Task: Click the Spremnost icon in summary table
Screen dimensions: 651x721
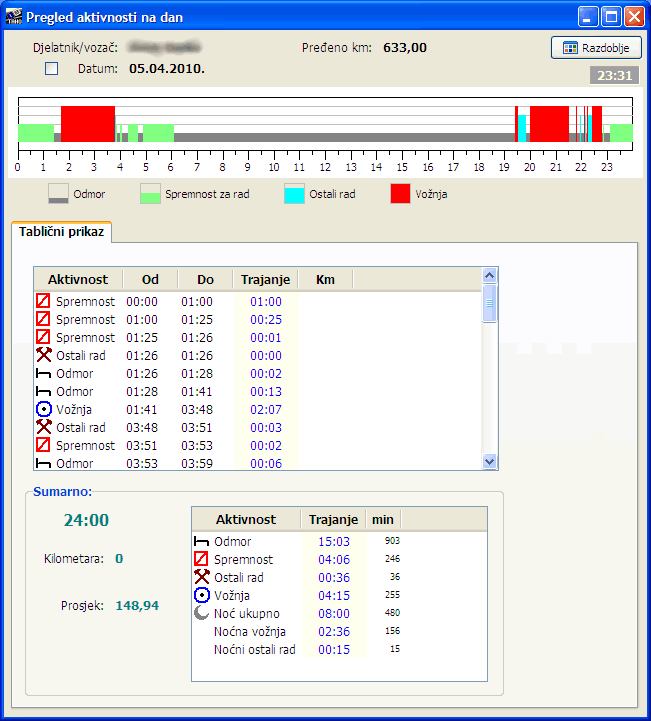Action: 201,559
